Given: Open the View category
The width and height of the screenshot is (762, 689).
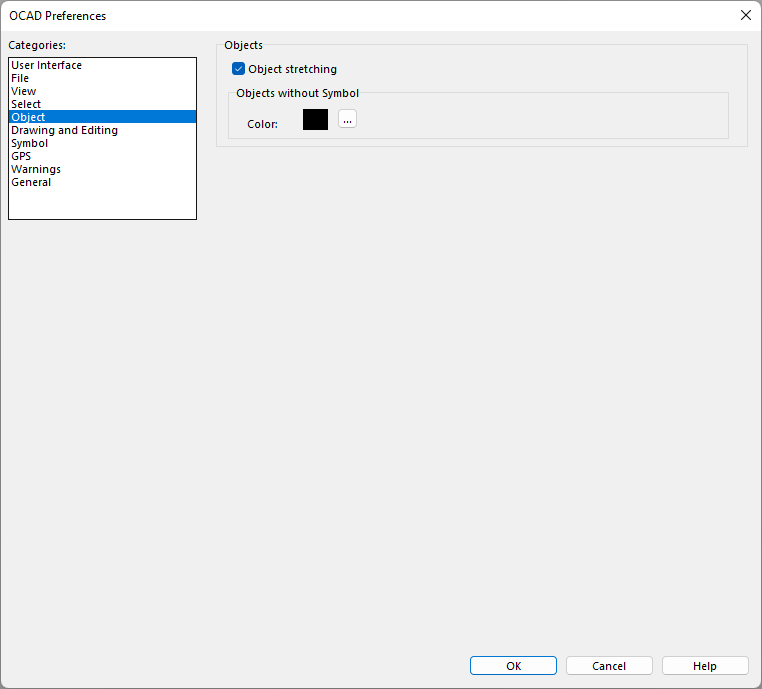Looking at the screenshot, I should 103,91.
